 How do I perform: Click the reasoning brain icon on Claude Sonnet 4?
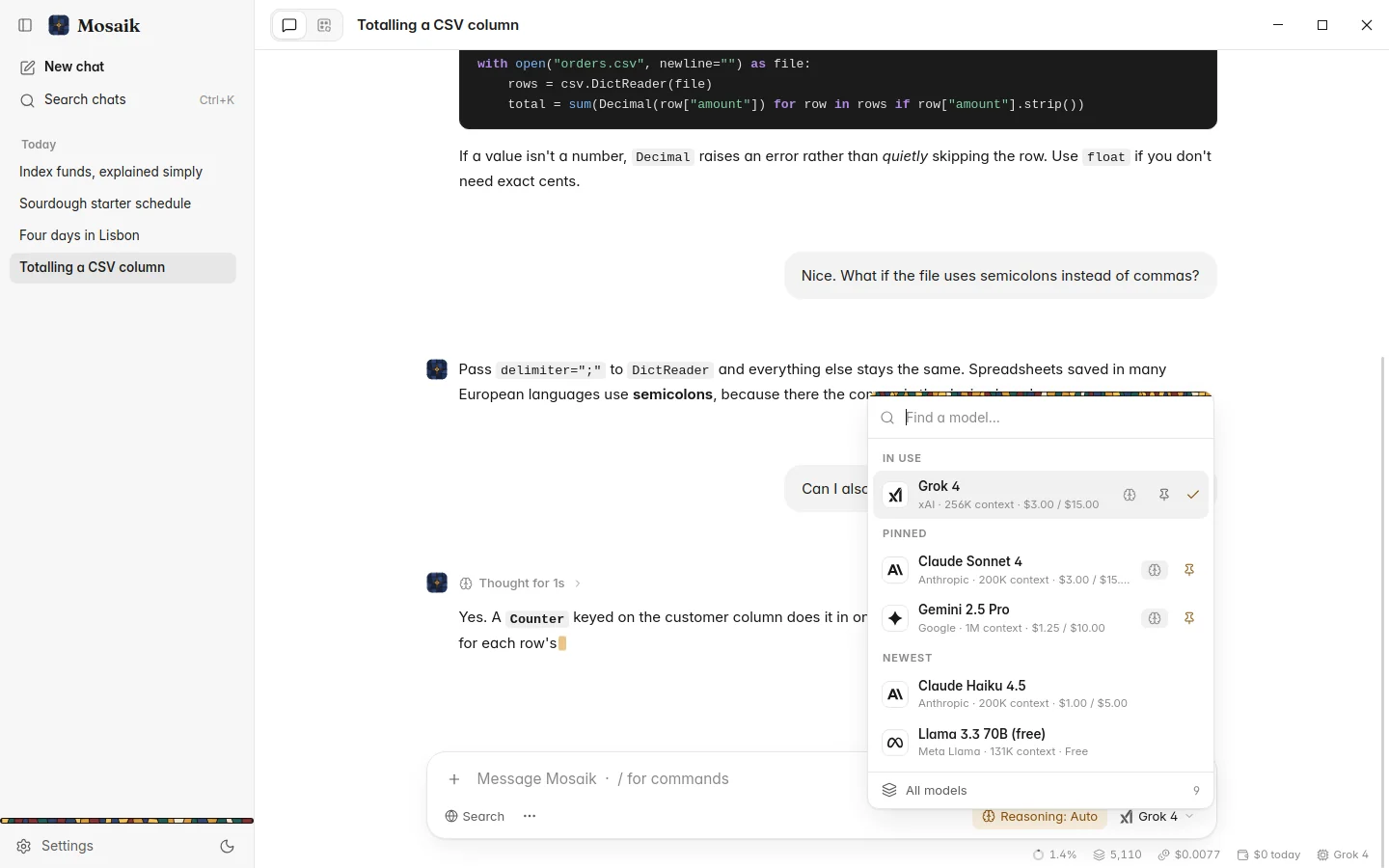coord(1155,570)
